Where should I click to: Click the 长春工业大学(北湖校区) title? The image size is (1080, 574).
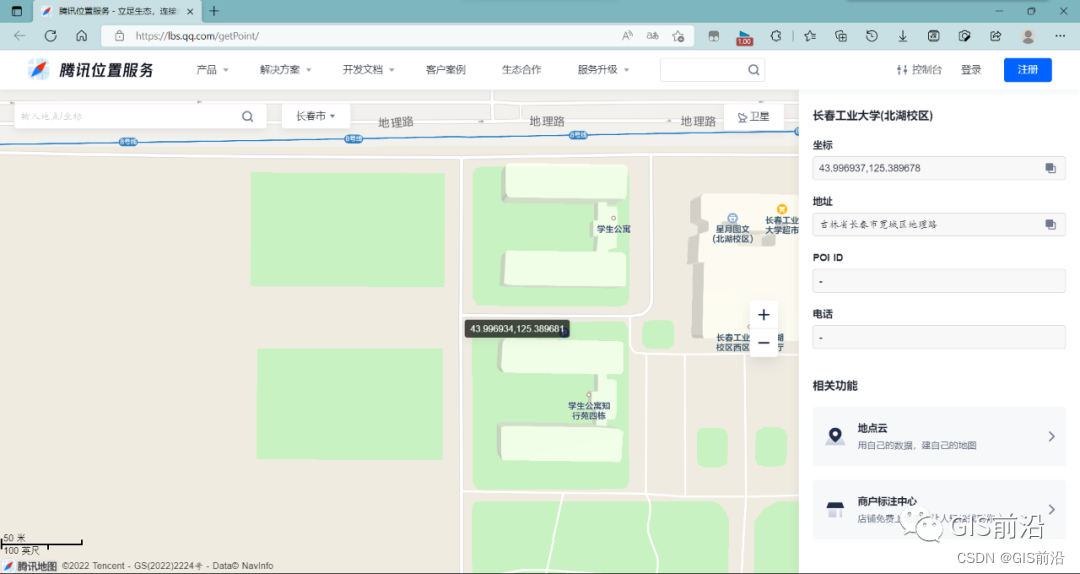coord(873,116)
